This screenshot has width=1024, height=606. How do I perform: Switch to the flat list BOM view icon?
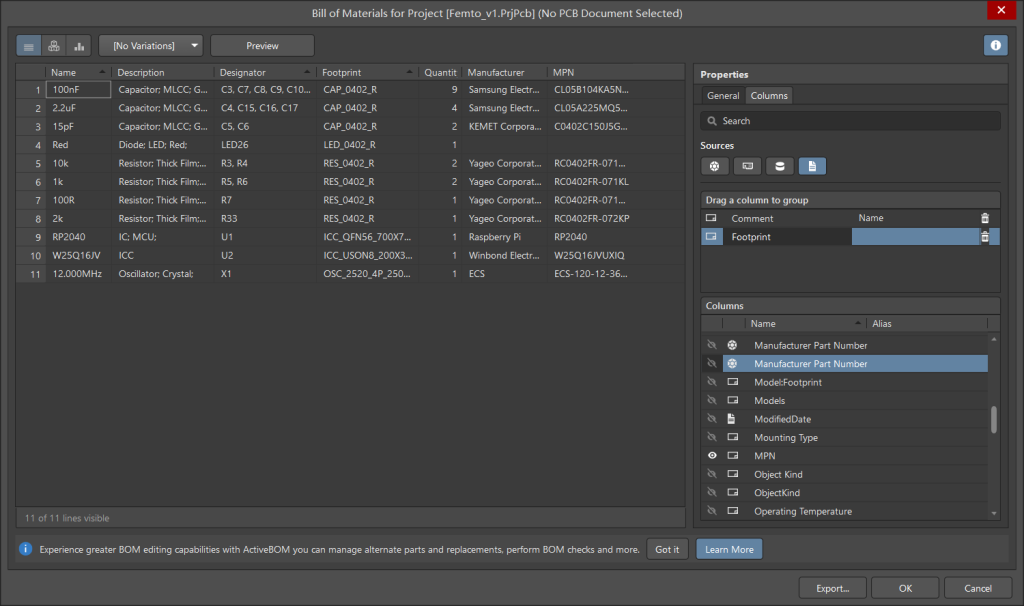point(29,46)
